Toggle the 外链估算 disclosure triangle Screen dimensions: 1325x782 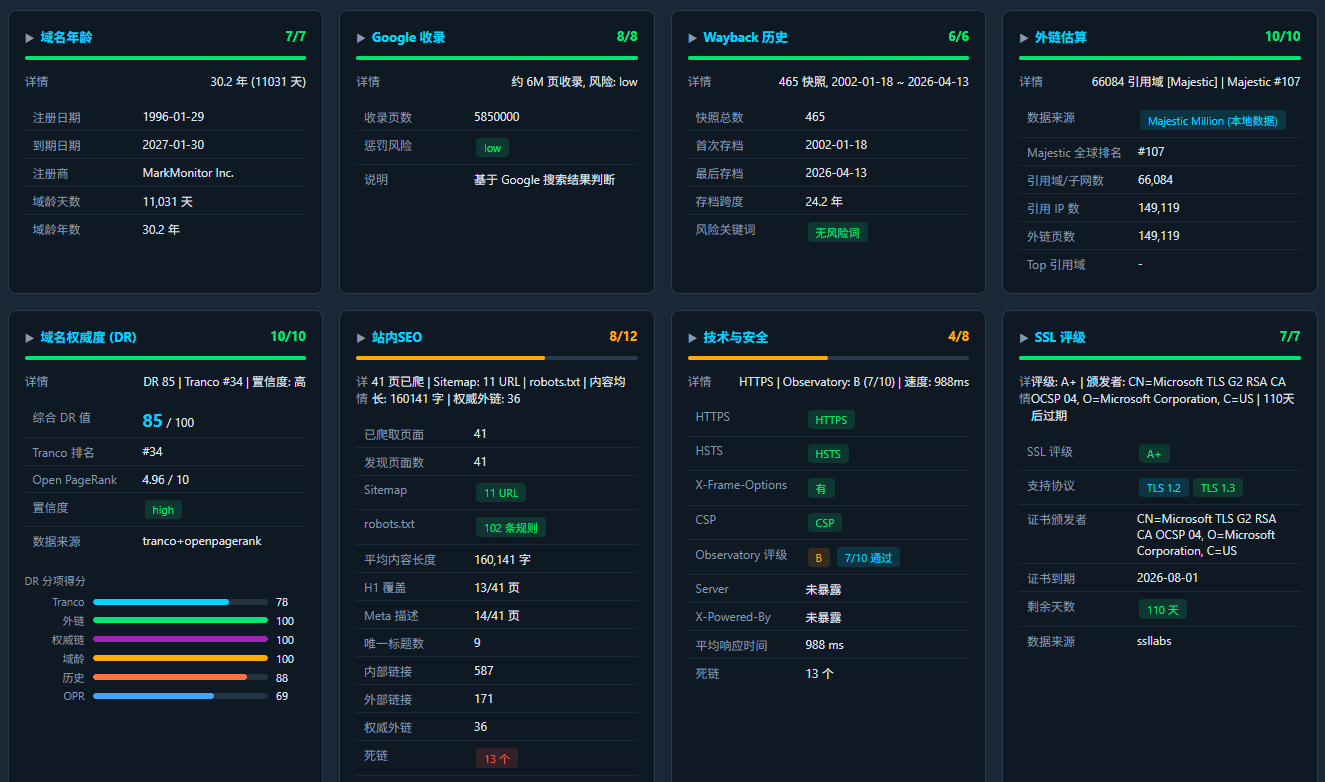point(1024,38)
